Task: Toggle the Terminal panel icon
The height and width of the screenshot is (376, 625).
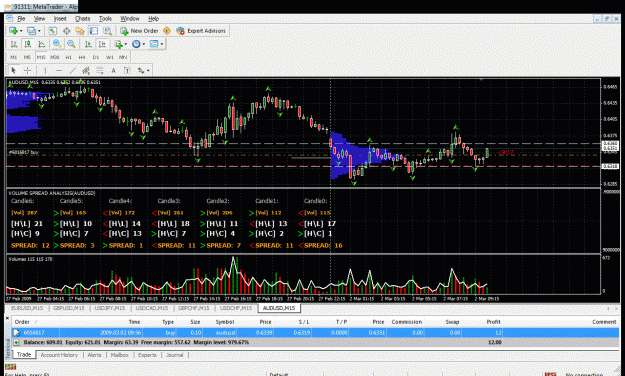Action: coord(94,31)
